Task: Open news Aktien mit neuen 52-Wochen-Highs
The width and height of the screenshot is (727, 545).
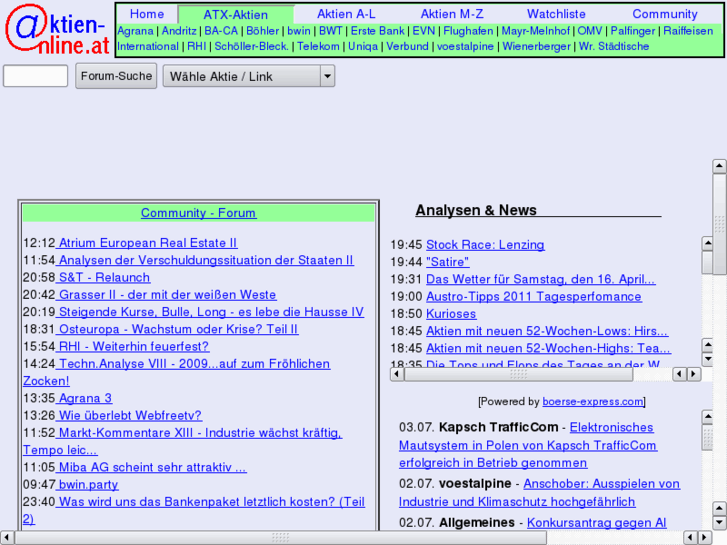Action: [548, 348]
